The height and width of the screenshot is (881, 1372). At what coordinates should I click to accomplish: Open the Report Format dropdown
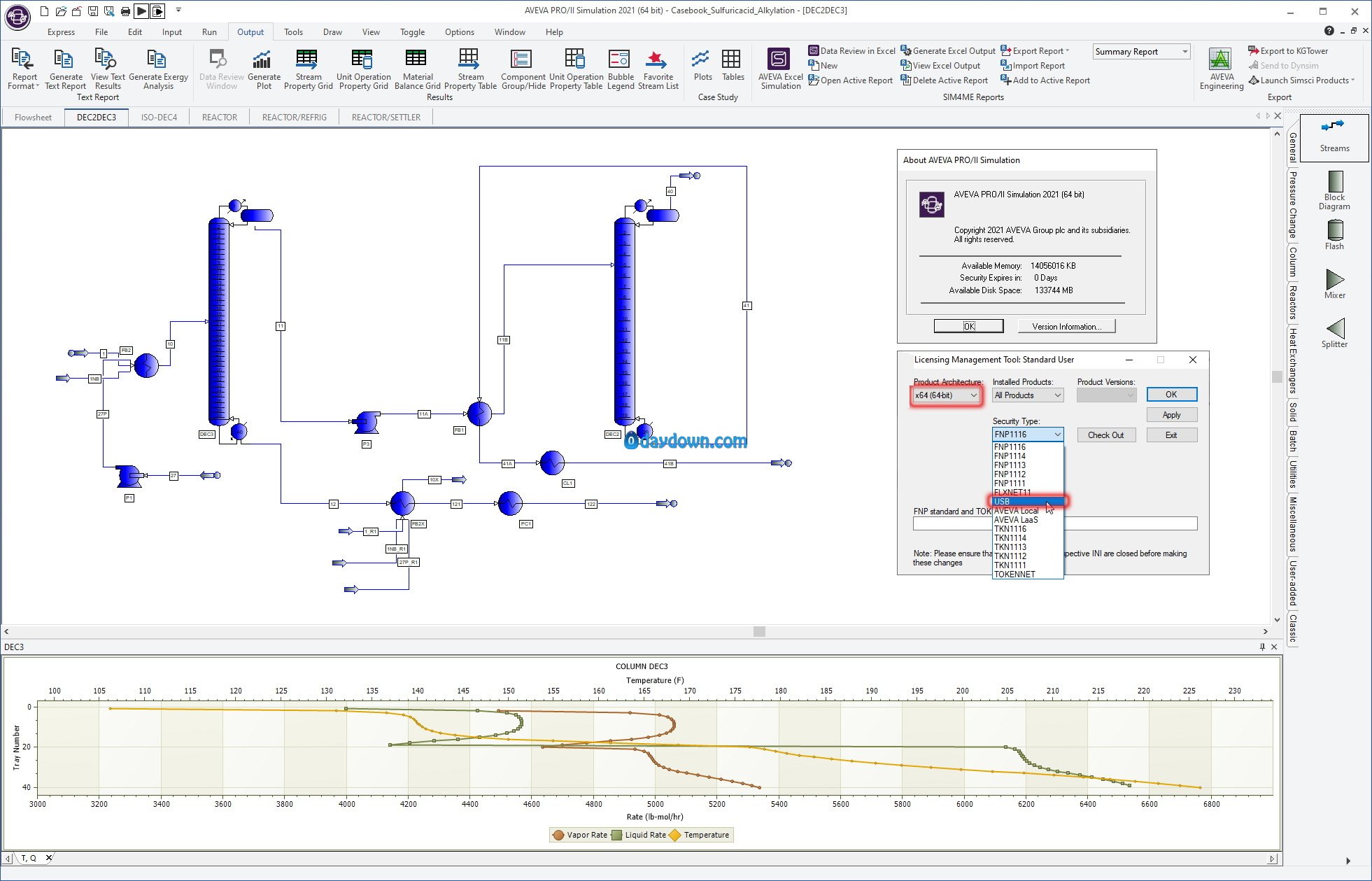click(24, 69)
